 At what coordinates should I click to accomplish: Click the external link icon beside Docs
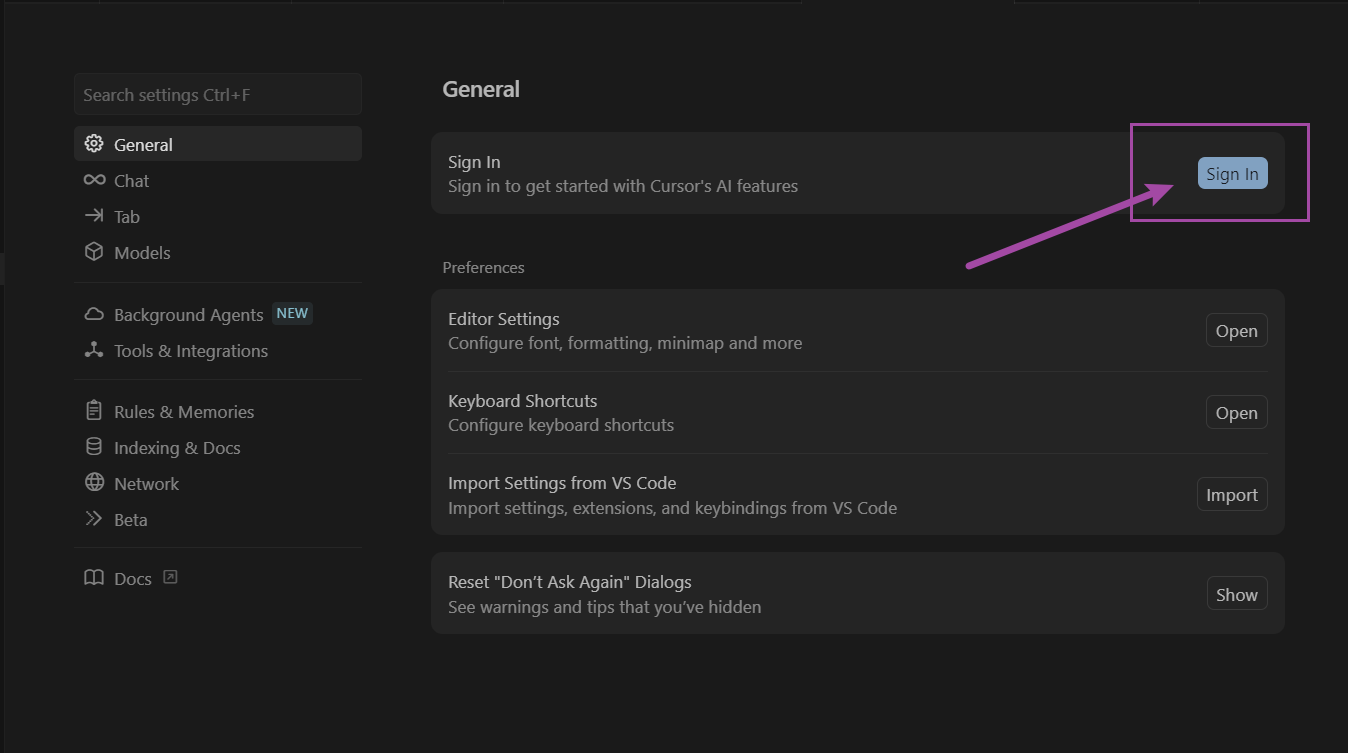coord(170,577)
